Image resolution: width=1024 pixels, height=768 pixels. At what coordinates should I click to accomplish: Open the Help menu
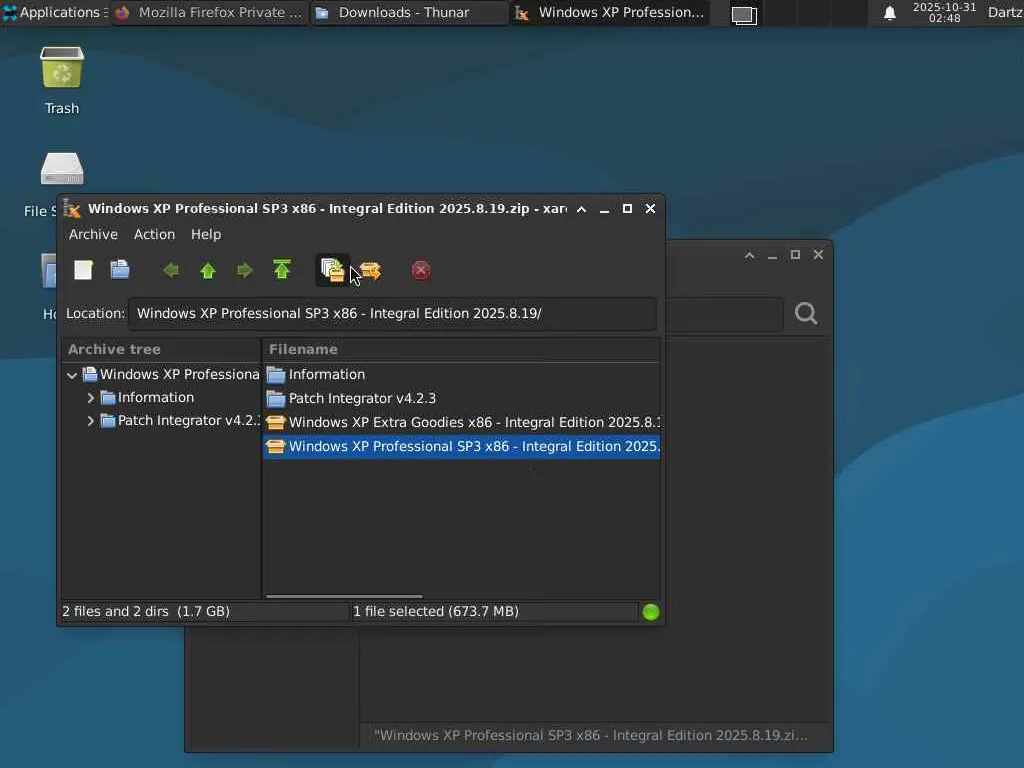[206, 234]
